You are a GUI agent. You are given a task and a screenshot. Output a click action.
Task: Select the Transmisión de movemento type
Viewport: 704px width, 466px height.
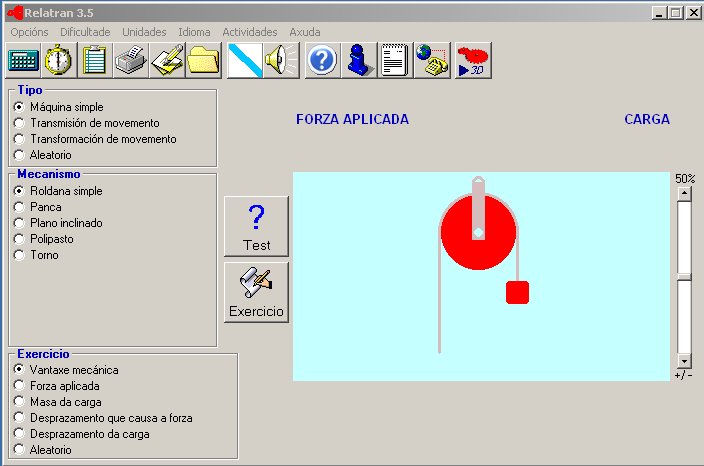[x=19, y=123]
